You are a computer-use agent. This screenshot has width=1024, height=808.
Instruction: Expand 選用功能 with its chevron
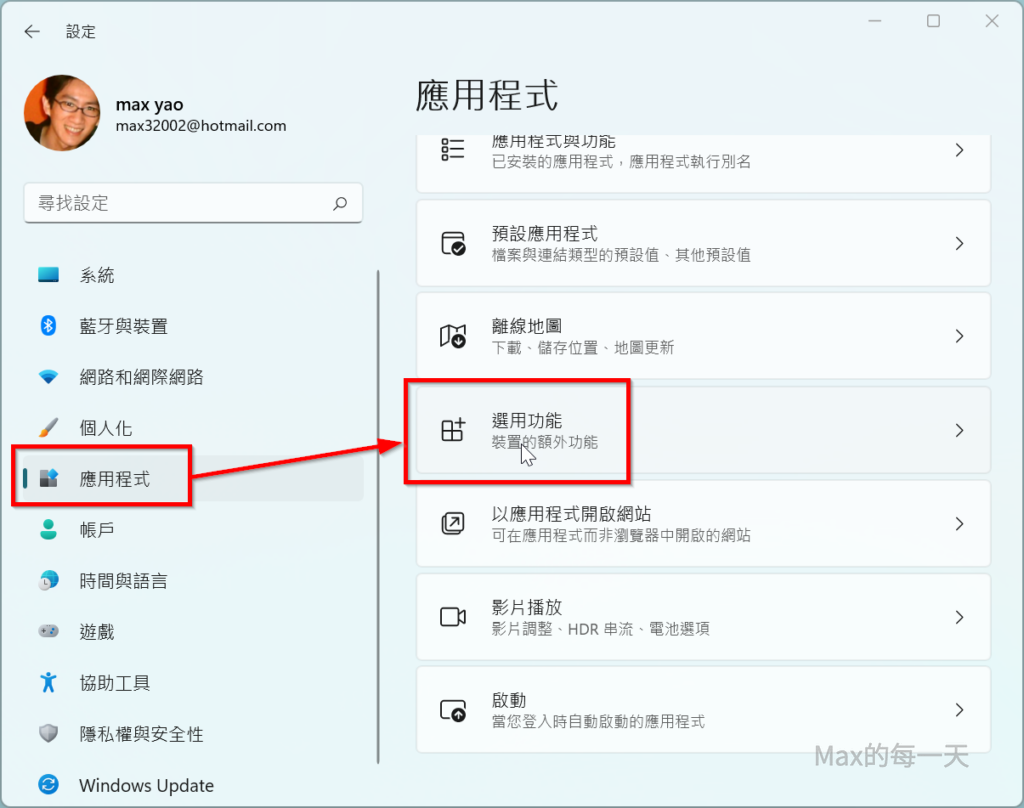click(x=959, y=430)
